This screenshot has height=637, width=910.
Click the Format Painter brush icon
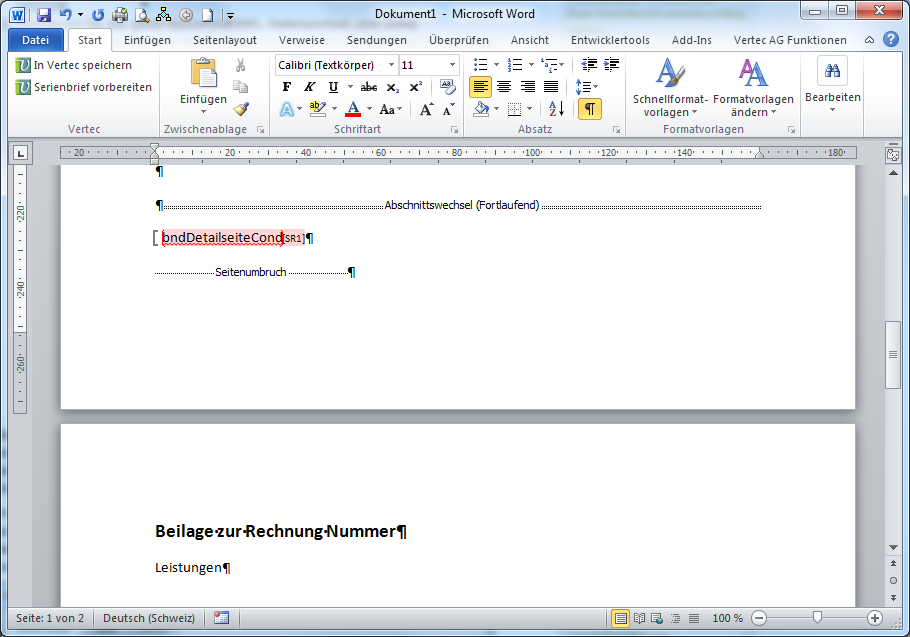(240, 109)
